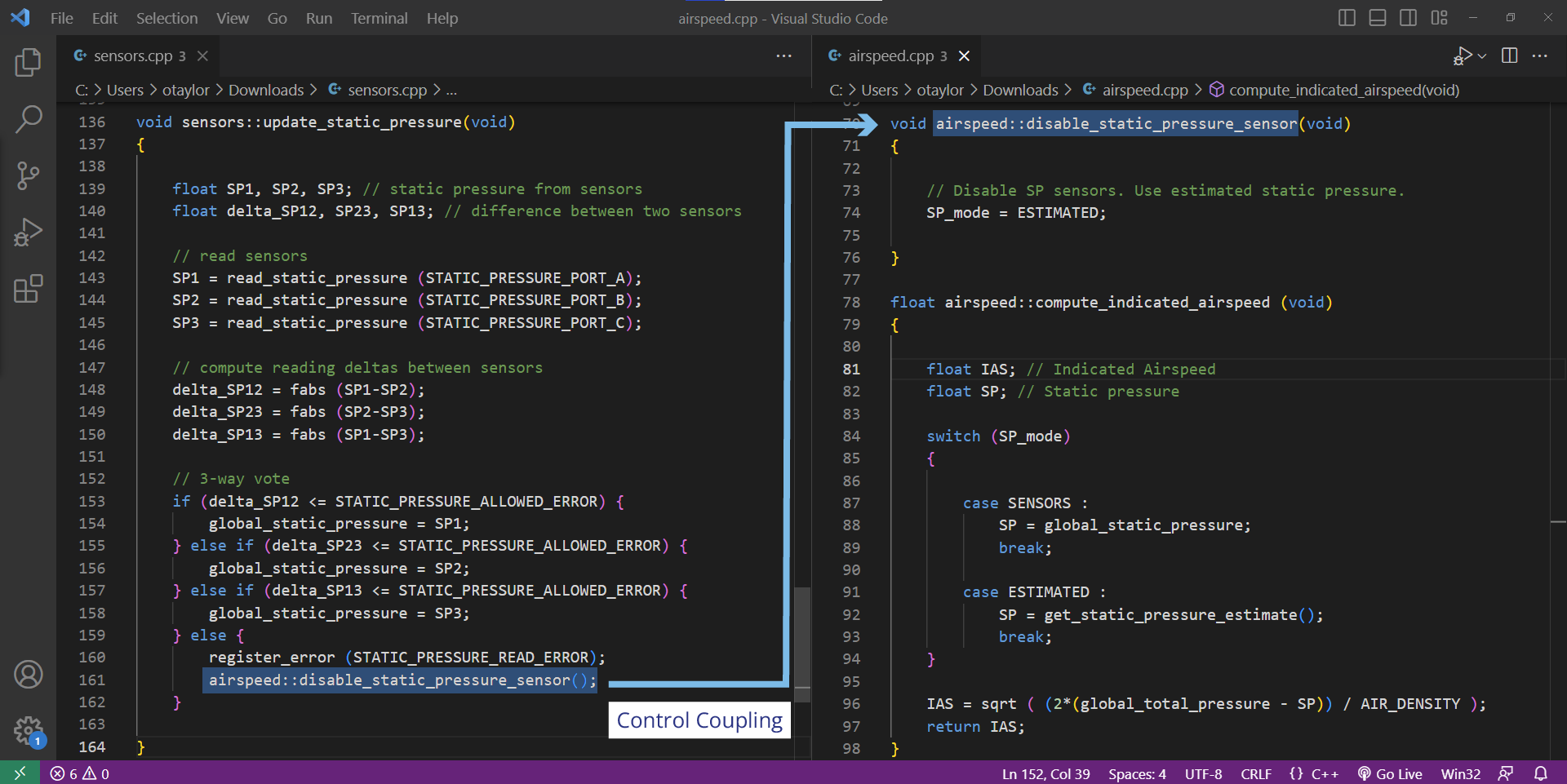Open more actions for airspeed.cpp editor group
The height and width of the screenshot is (784, 1567).
coord(1540,55)
